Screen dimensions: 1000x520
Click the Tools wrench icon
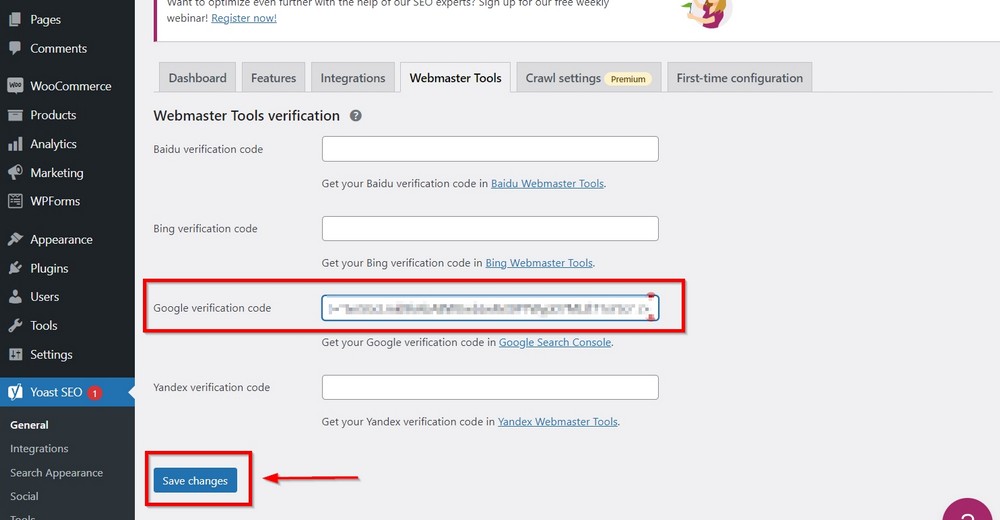(15, 325)
